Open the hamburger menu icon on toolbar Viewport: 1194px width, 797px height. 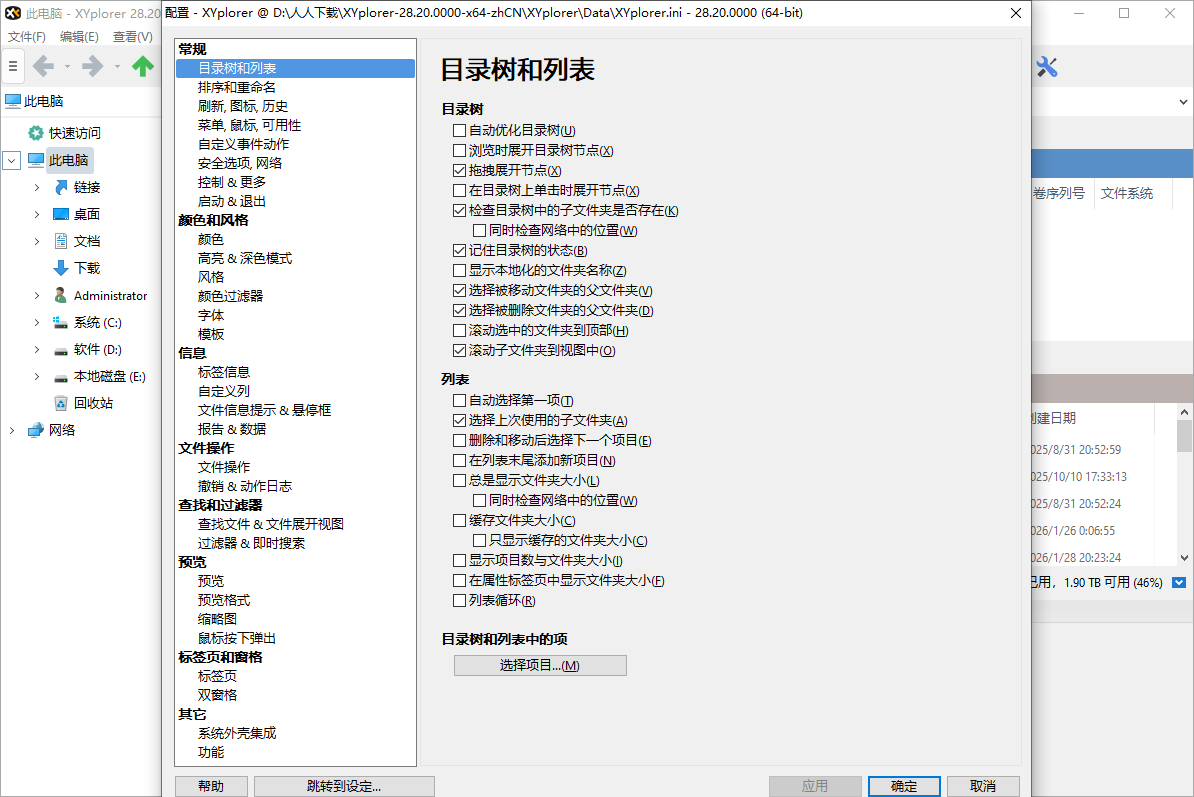coord(13,66)
